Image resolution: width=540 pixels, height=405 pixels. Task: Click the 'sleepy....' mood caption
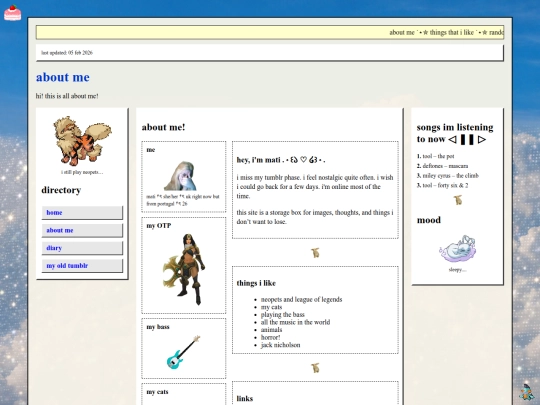pos(457,270)
